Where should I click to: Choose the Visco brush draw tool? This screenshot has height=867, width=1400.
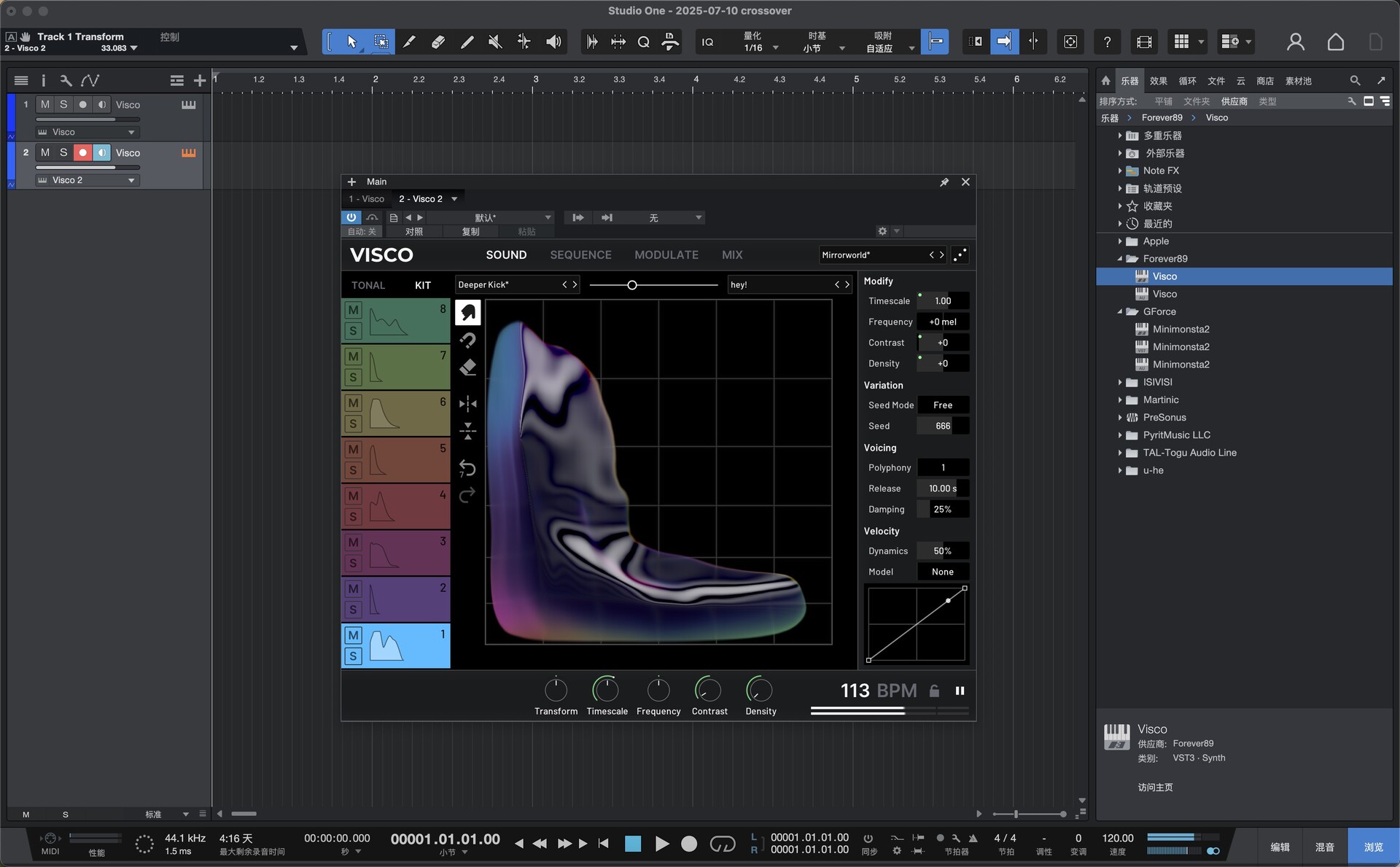[x=468, y=313]
